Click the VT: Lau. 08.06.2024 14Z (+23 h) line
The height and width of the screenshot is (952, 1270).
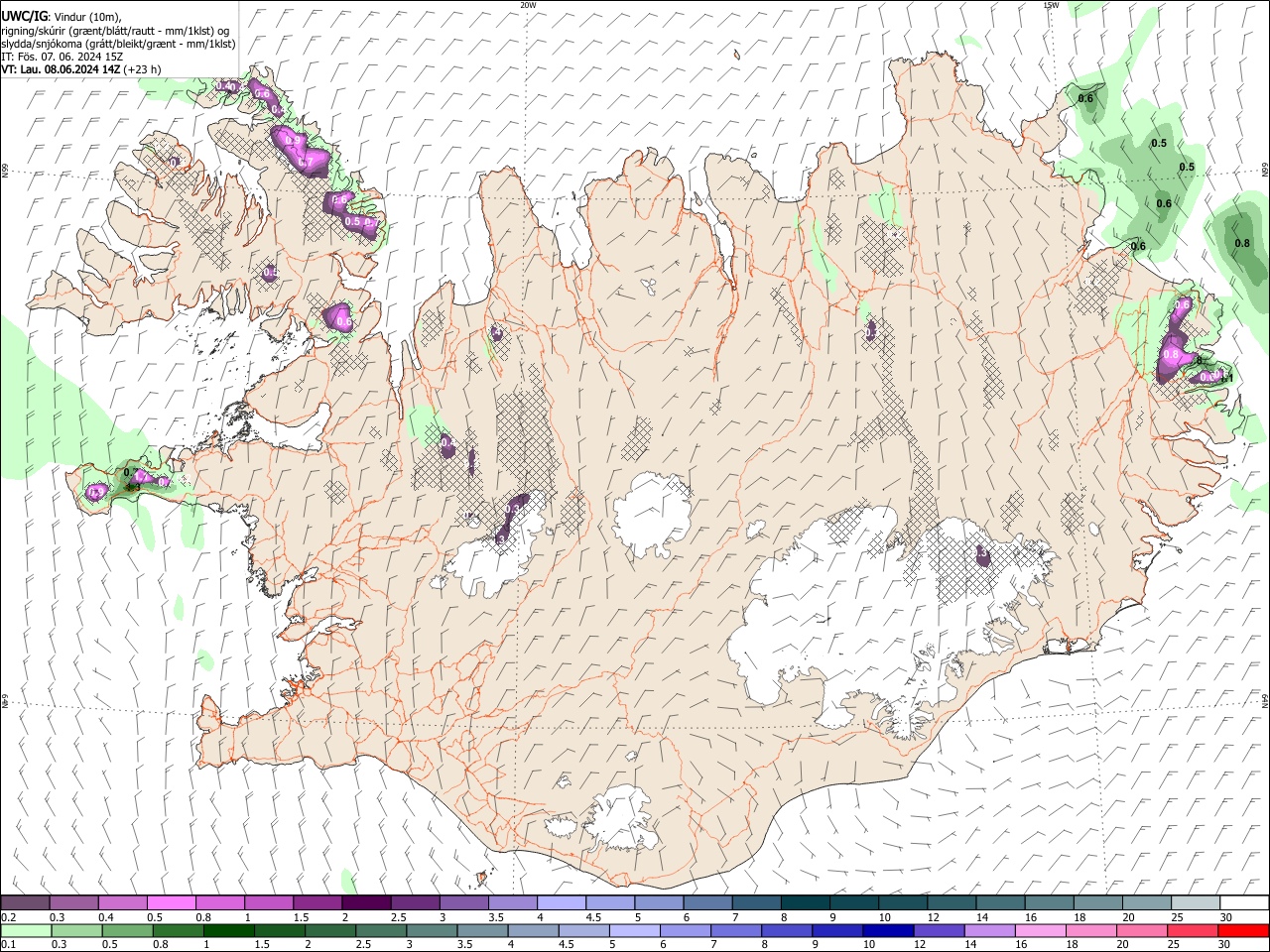(80, 69)
